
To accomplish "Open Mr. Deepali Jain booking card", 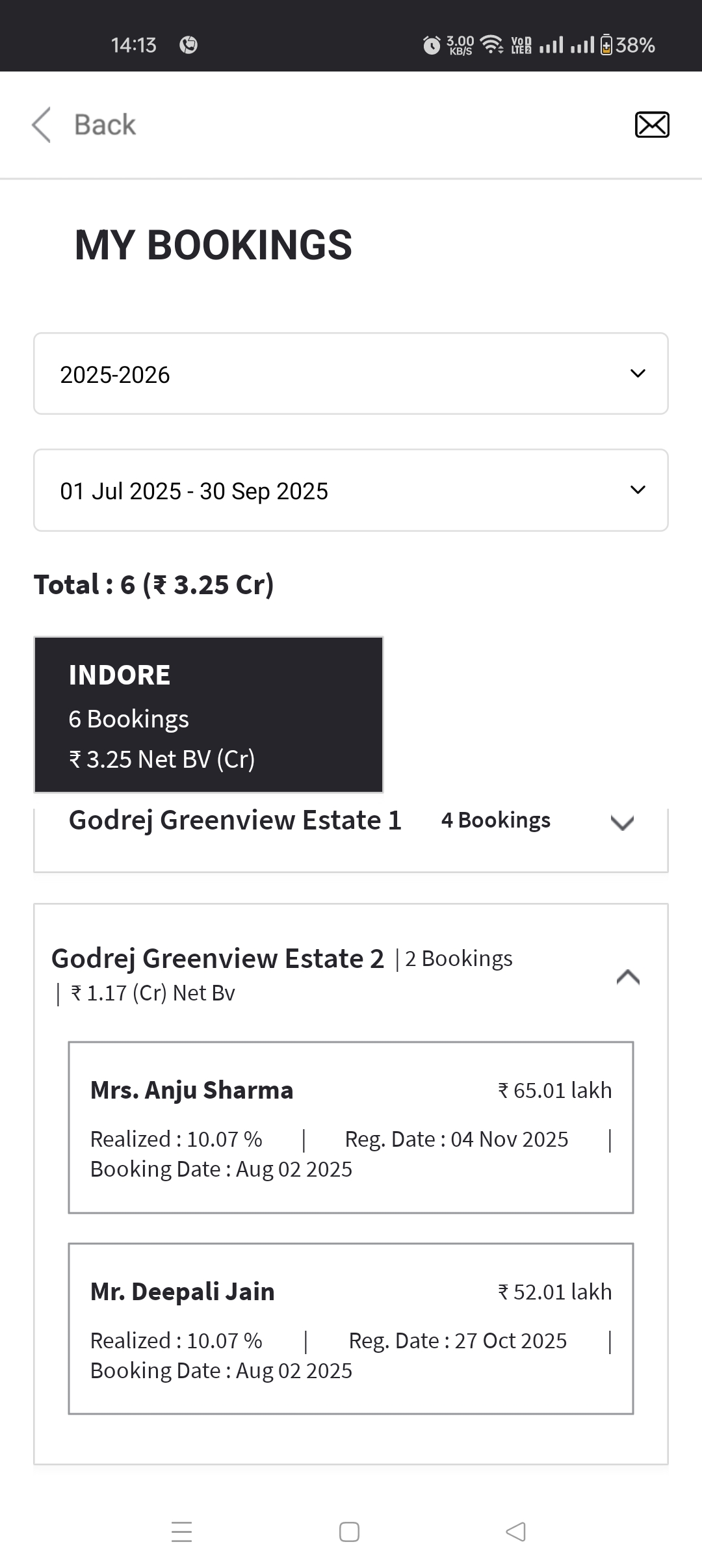I will point(351,1329).
